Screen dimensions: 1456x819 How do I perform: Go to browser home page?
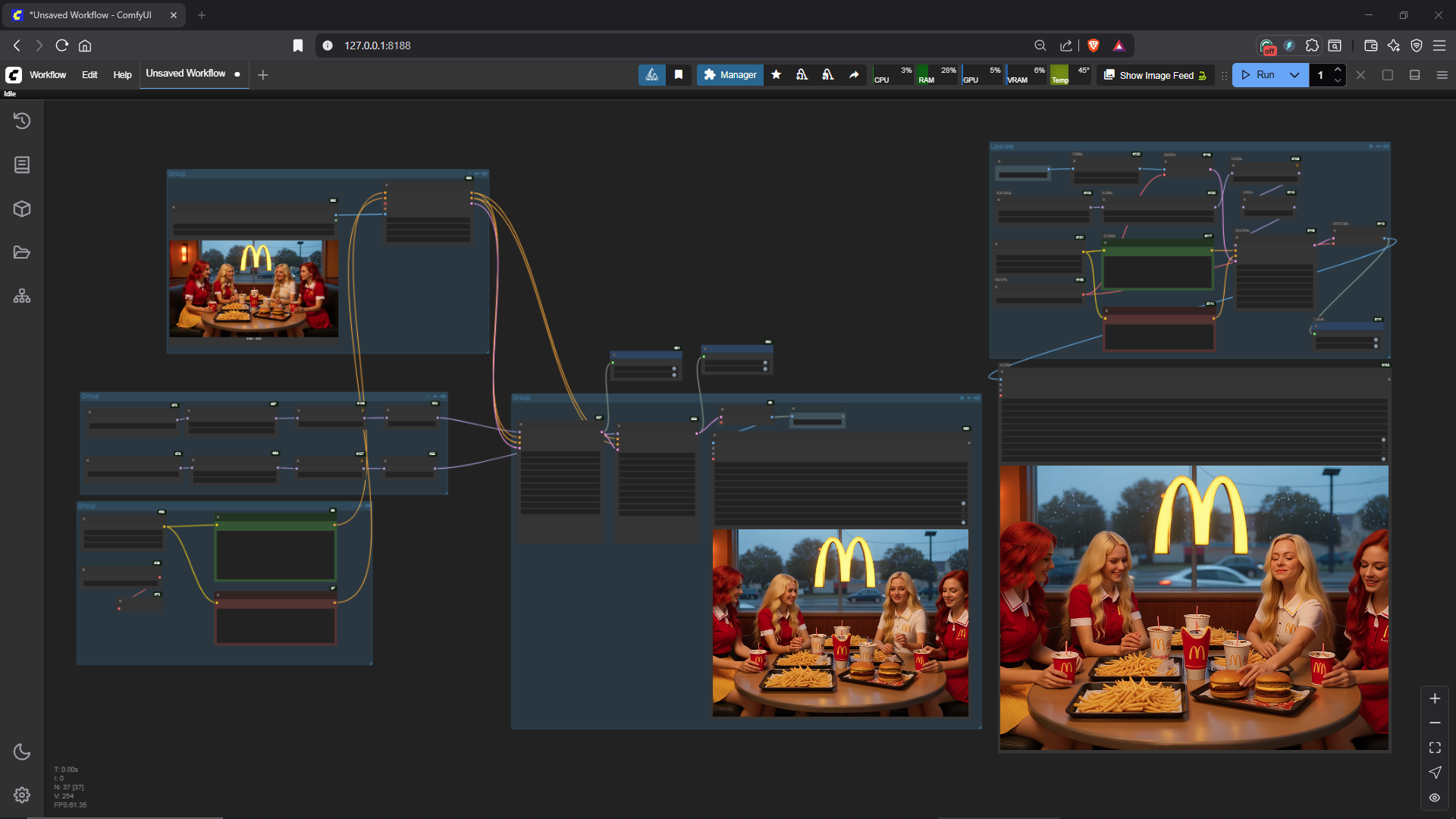[85, 45]
